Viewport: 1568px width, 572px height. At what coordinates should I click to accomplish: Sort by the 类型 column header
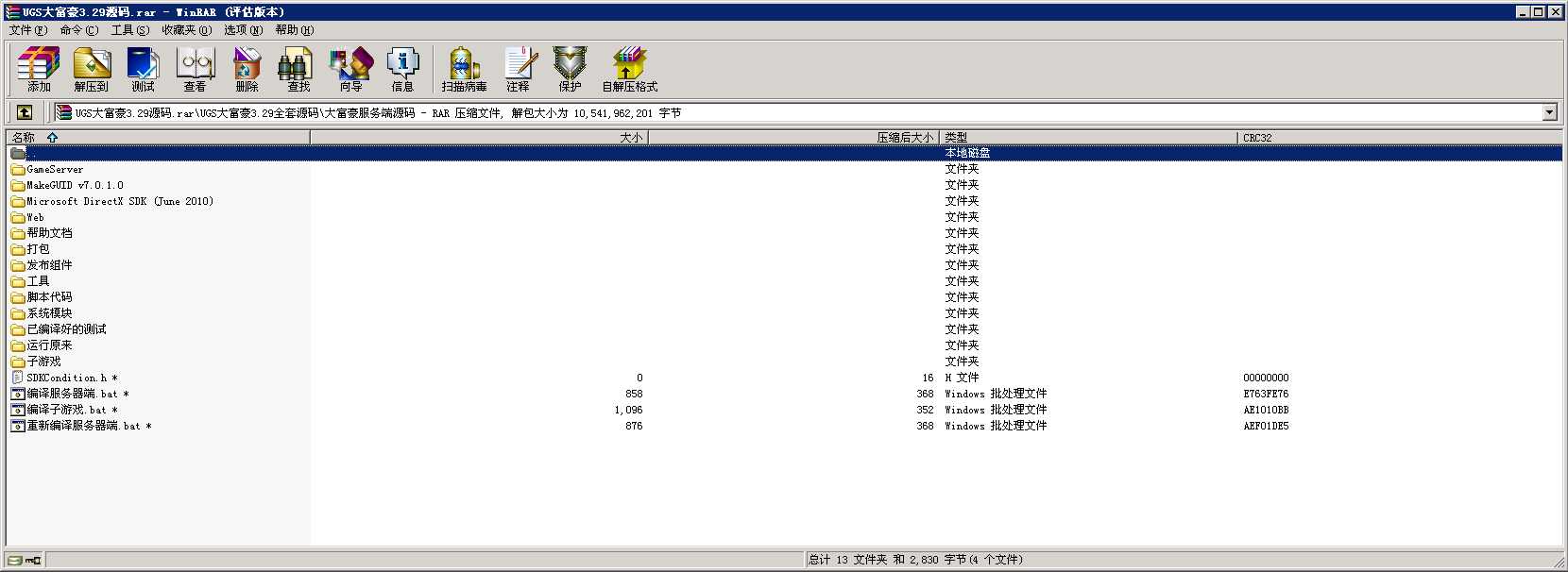[x=1088, y=138]
